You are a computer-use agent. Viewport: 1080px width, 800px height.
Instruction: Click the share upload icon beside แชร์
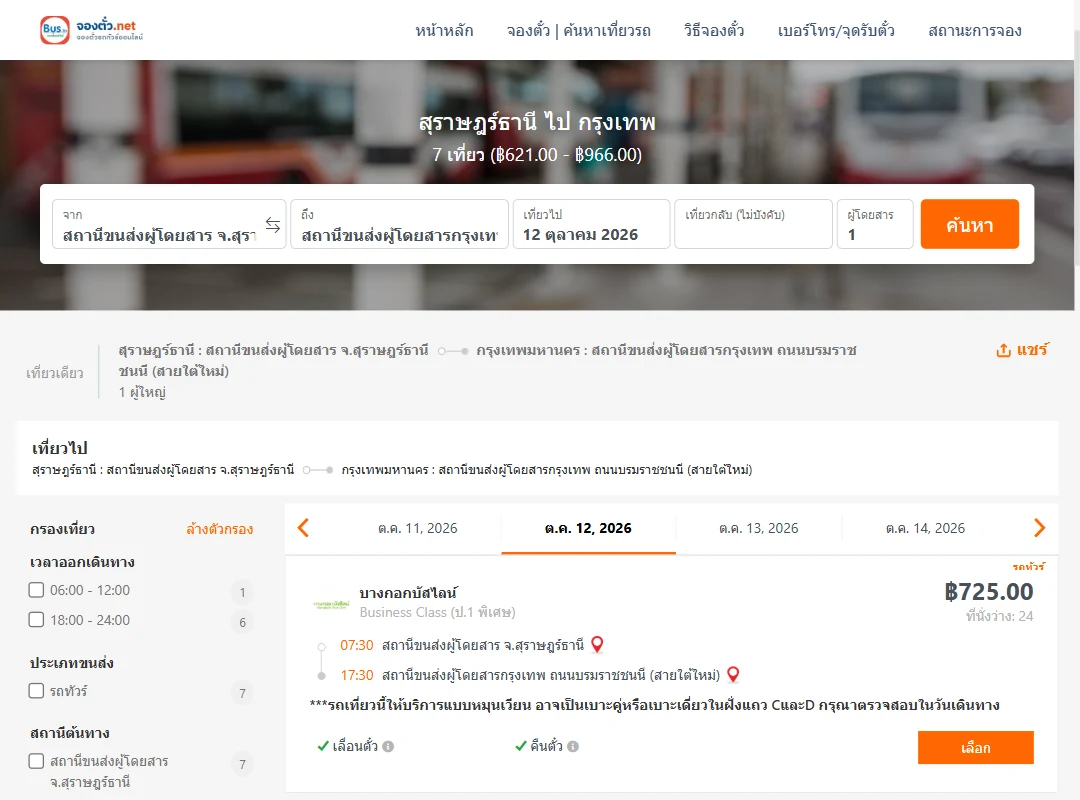1004,350
